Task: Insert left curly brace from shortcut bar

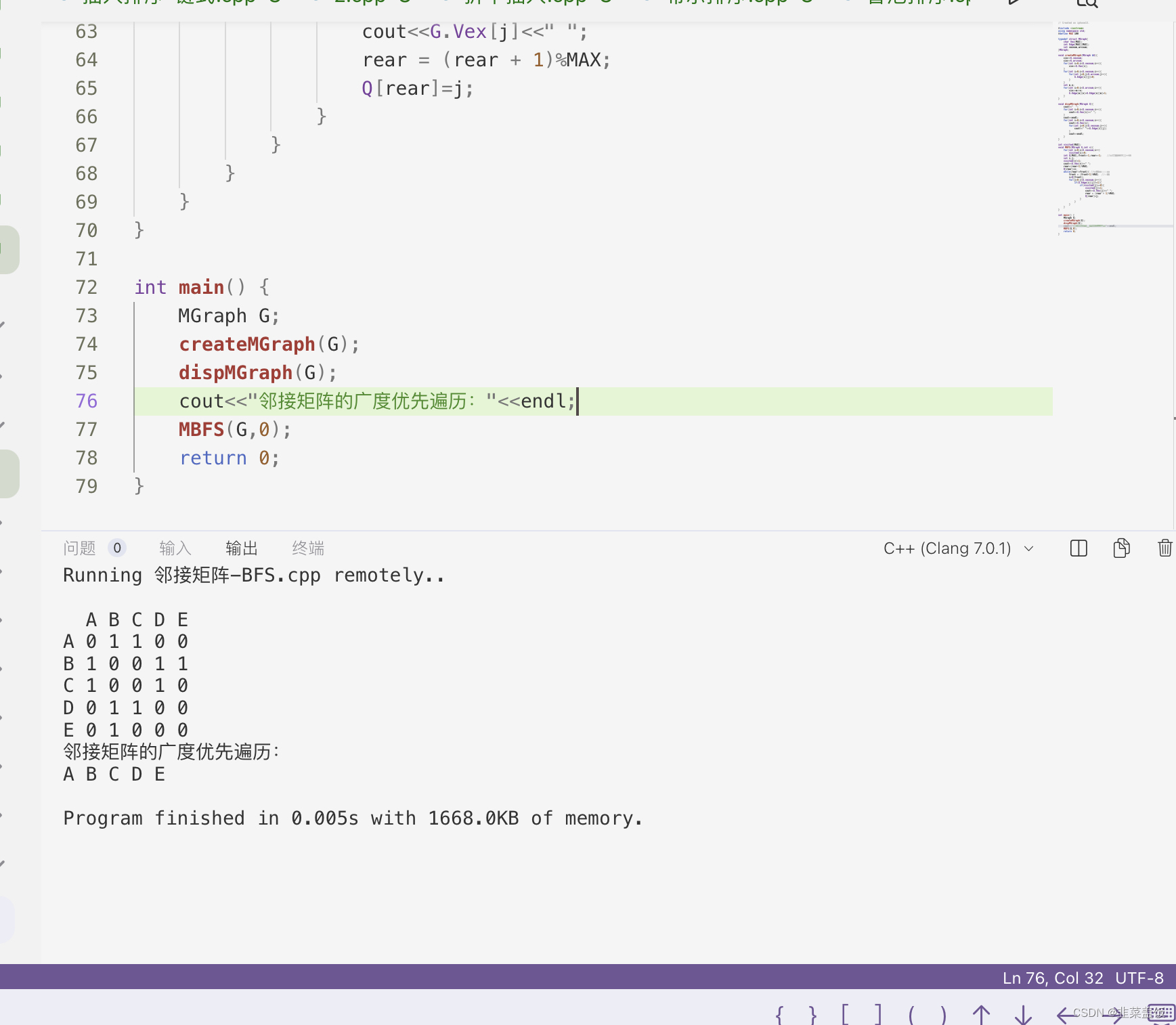Action: [x=779, y=1014]
